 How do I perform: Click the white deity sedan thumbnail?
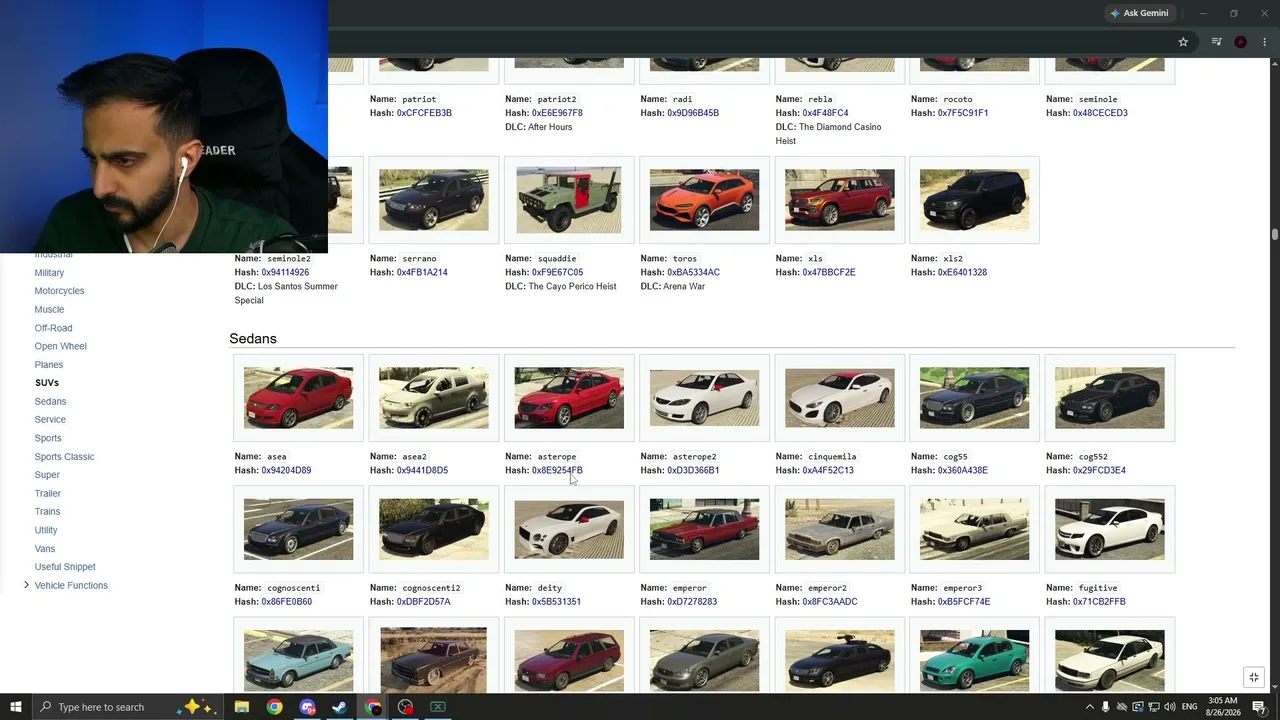[569, 529]
